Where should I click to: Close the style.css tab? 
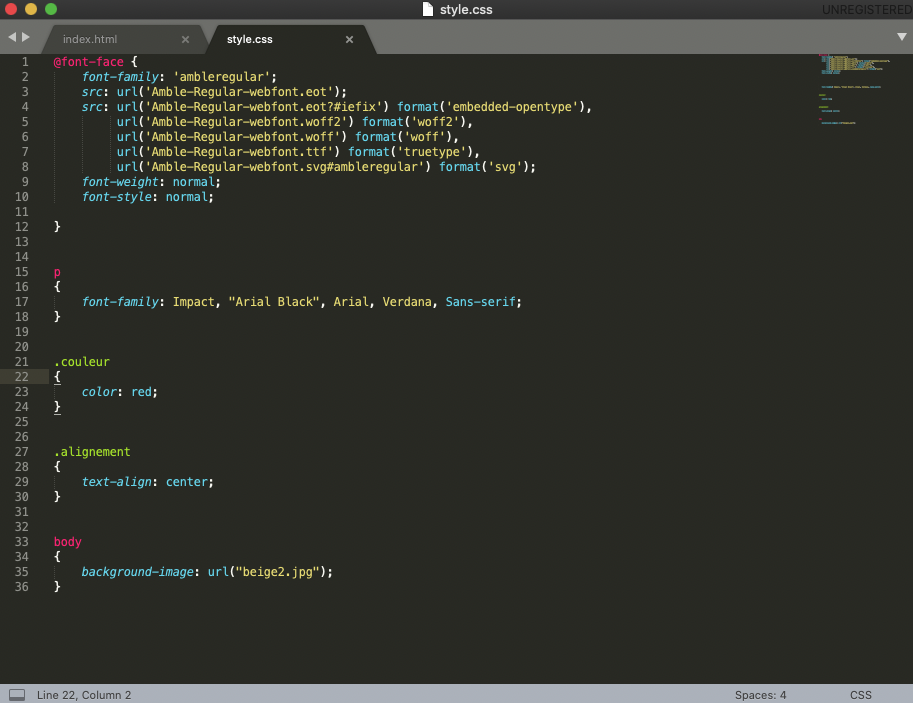[349, 40]
